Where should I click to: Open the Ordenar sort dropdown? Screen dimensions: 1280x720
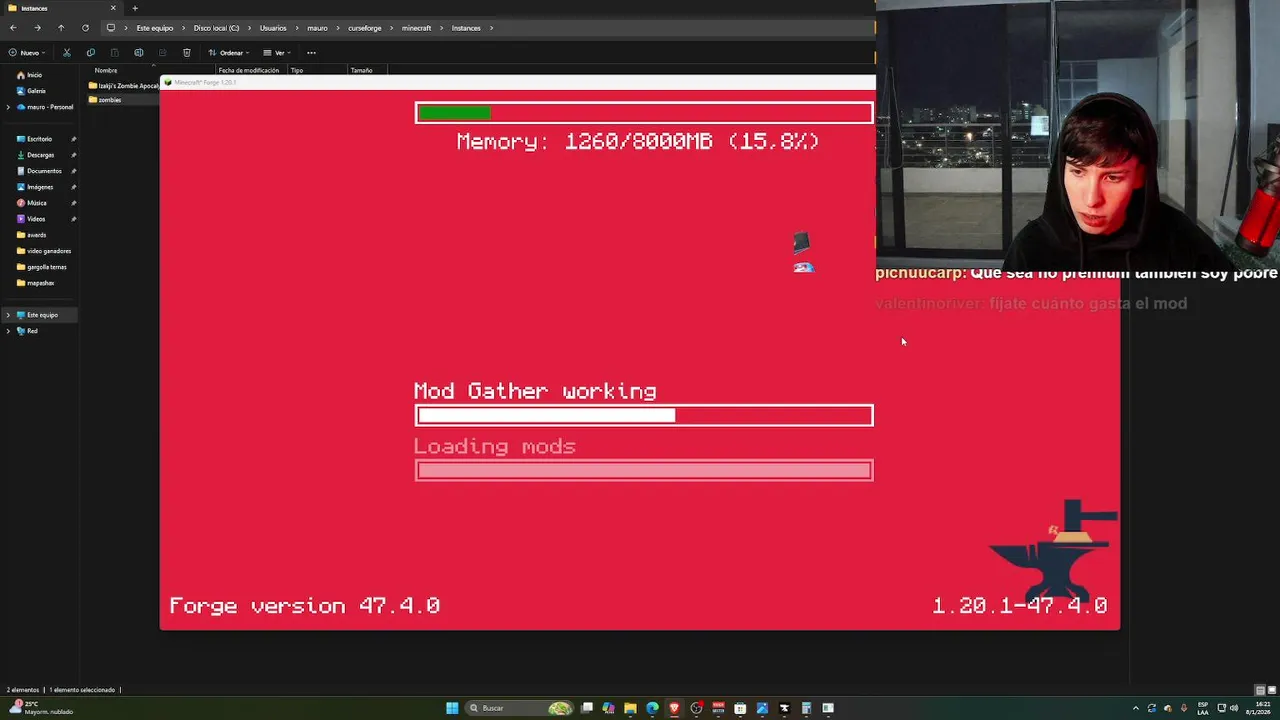(229, 53)
